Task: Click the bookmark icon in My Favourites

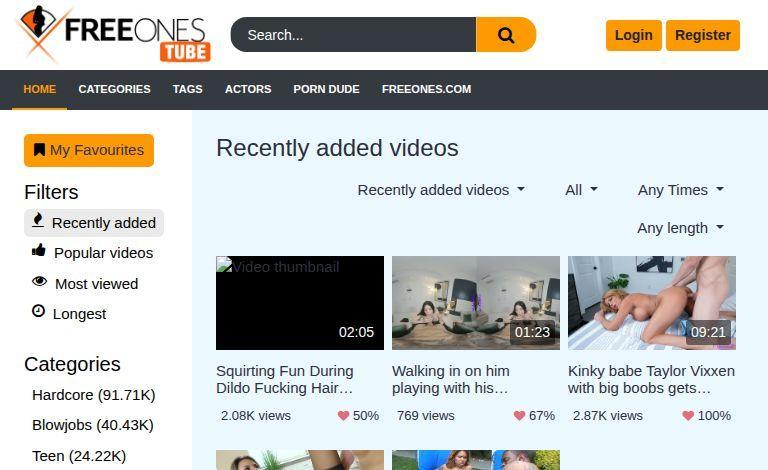Action: [39, 150]
